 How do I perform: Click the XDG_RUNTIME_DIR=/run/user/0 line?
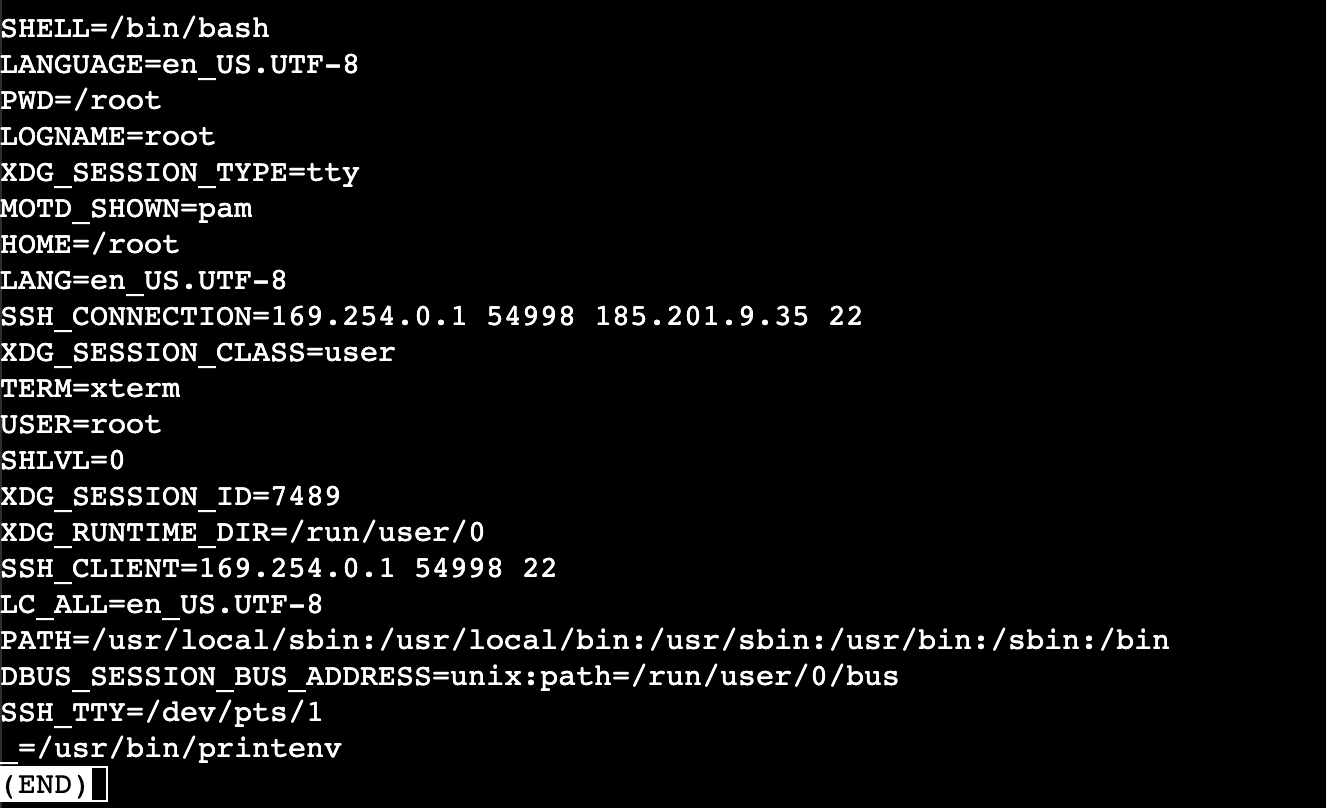(x=243, y=532)
